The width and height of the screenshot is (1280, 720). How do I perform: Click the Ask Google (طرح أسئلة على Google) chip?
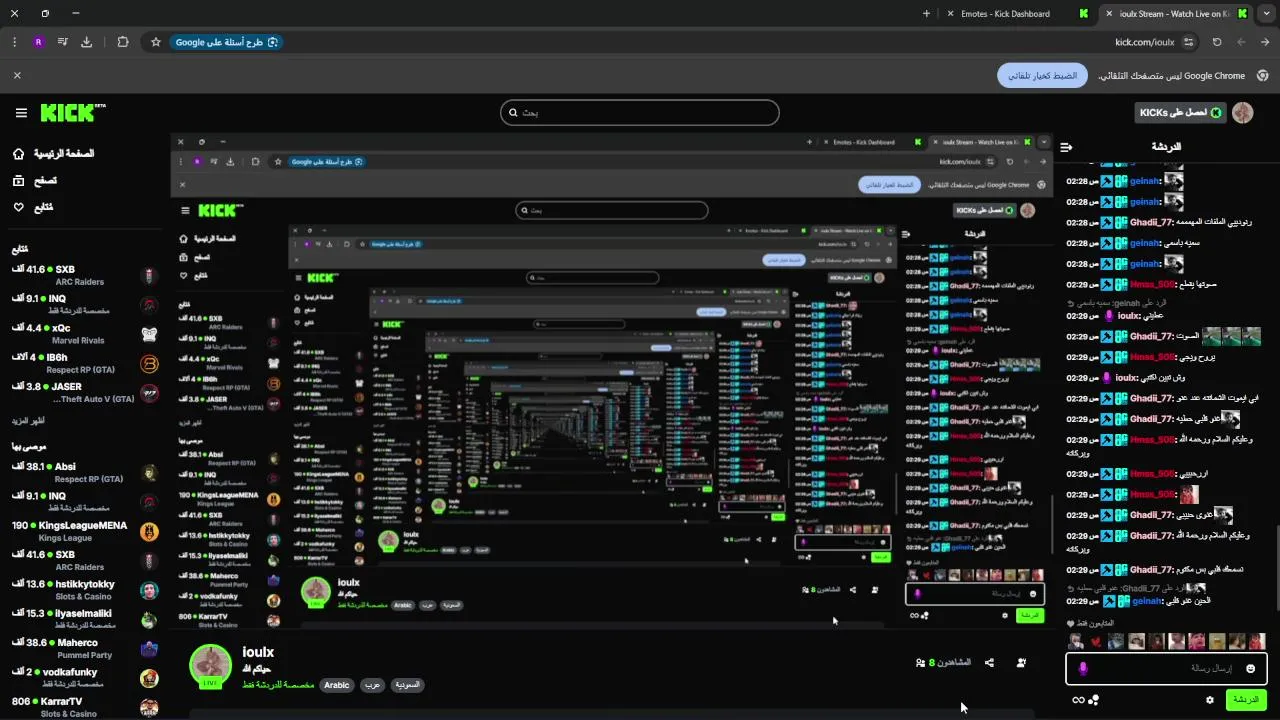point(226,42)
